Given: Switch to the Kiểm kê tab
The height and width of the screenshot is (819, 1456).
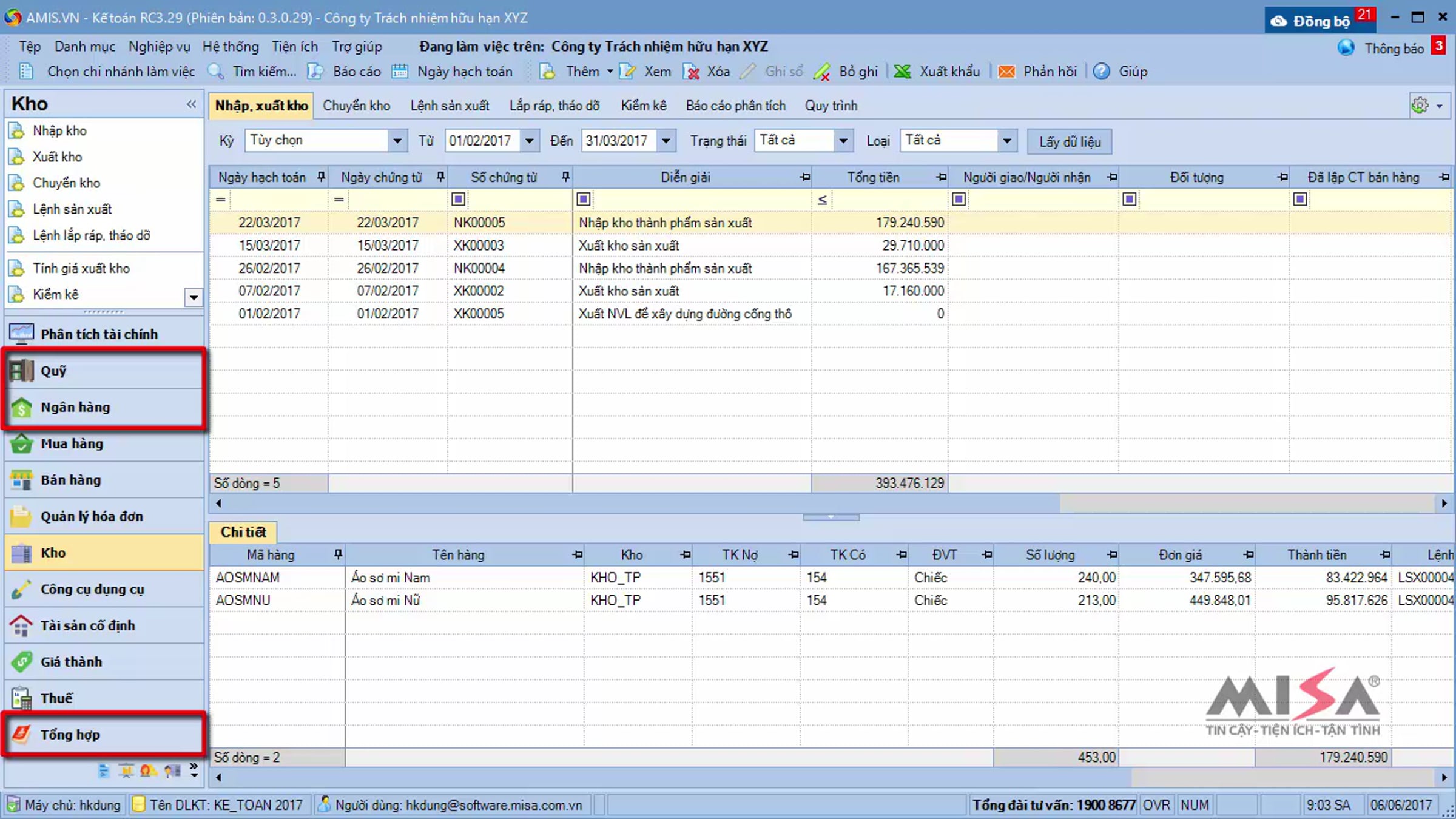Looking at the screenshot, I should pyautogui.click(x=644, y=106).
